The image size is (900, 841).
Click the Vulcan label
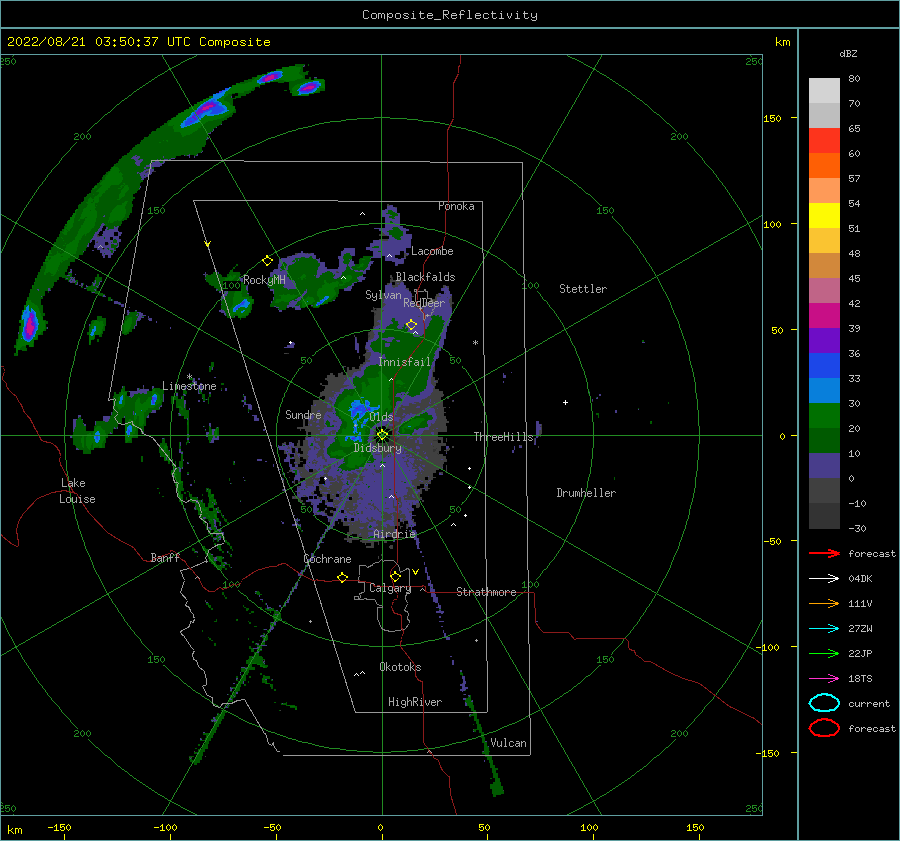coord(508,743)
